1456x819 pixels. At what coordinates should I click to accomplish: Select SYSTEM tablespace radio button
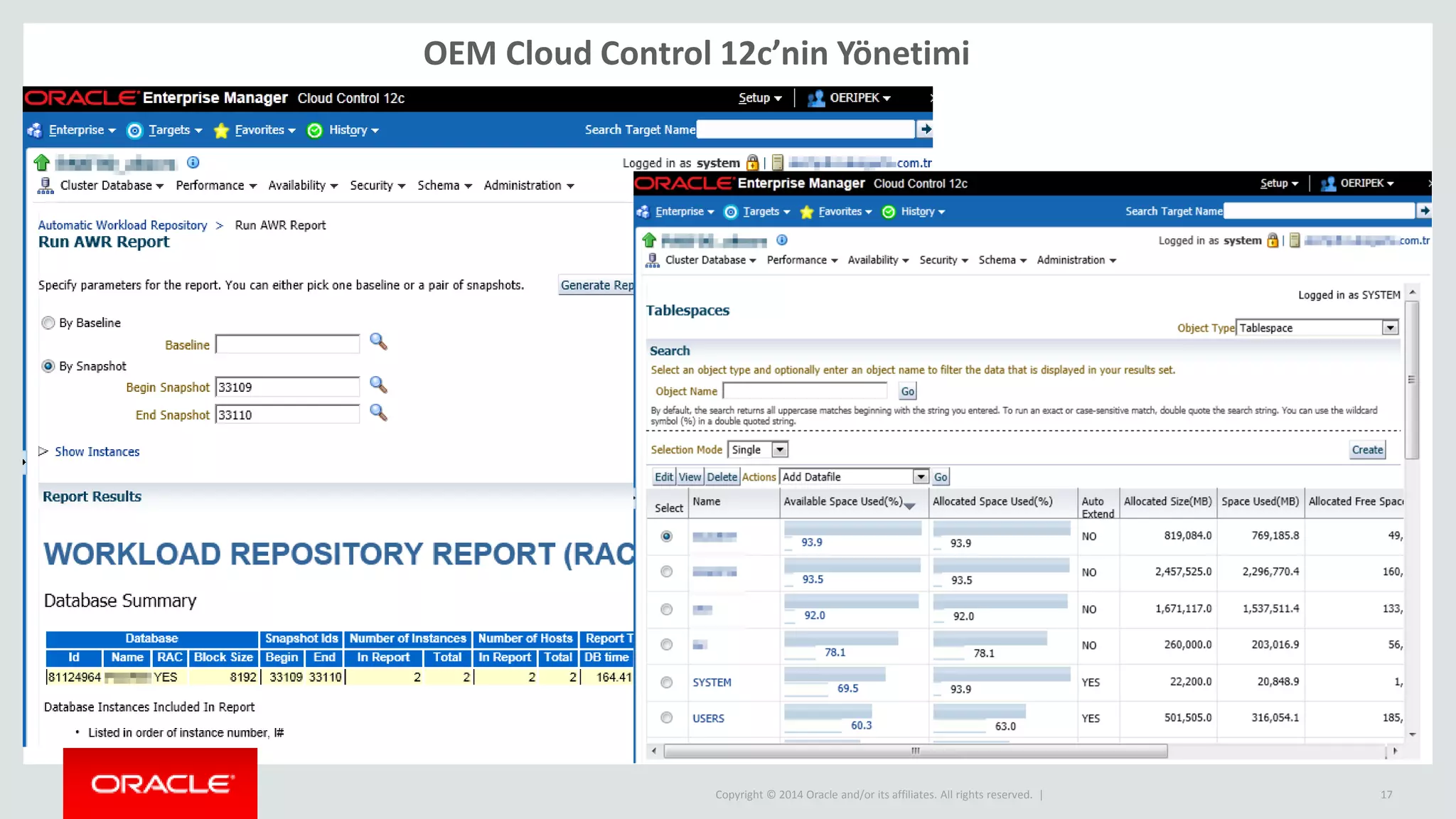click(x=666, y=682)
